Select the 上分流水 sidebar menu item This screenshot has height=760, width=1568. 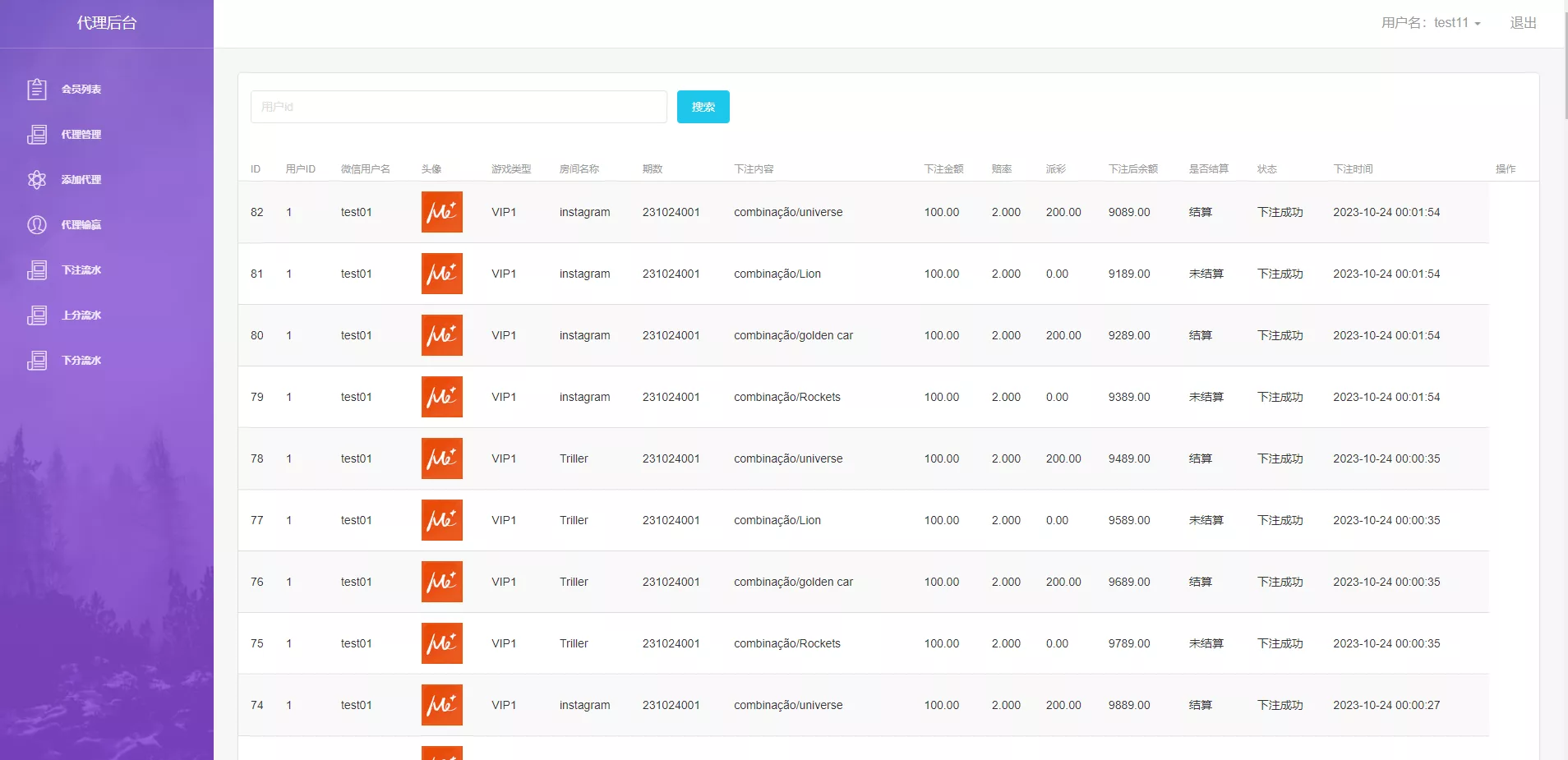tap(81, 315)
